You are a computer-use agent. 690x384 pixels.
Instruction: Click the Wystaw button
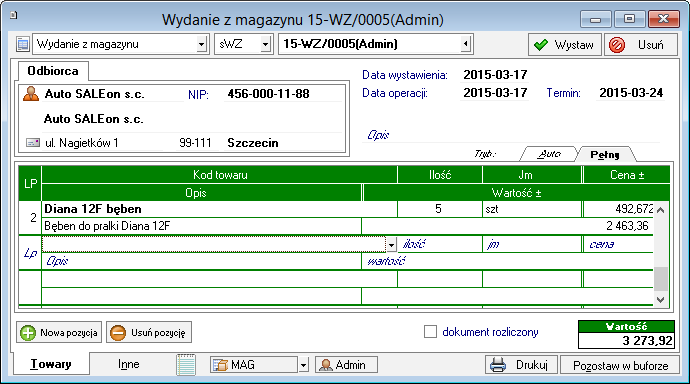[565, 45]
